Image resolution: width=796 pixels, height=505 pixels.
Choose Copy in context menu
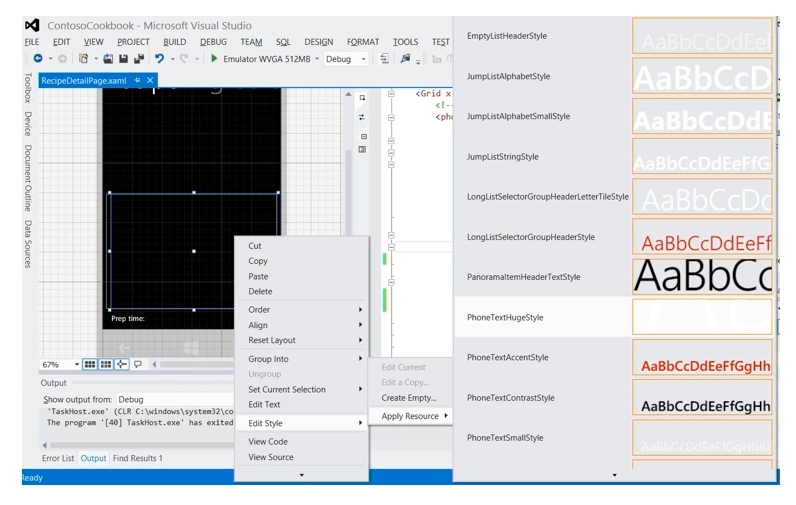point(302,261)
